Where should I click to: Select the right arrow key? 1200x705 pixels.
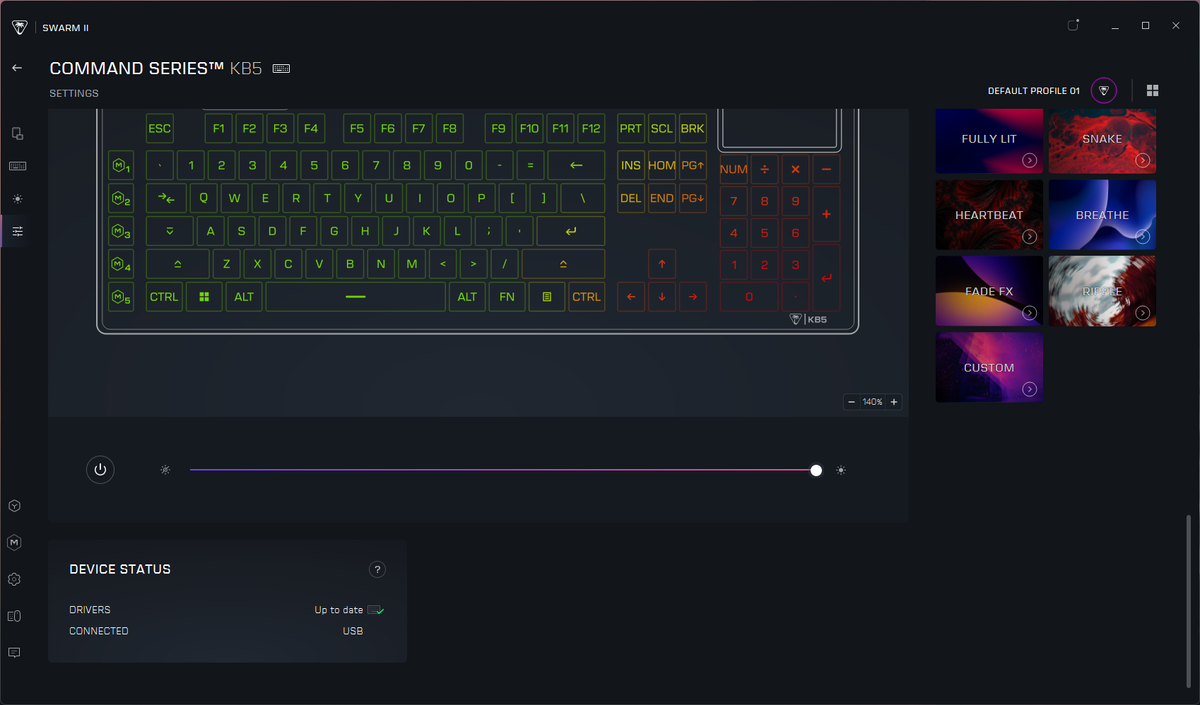(692, 297)
